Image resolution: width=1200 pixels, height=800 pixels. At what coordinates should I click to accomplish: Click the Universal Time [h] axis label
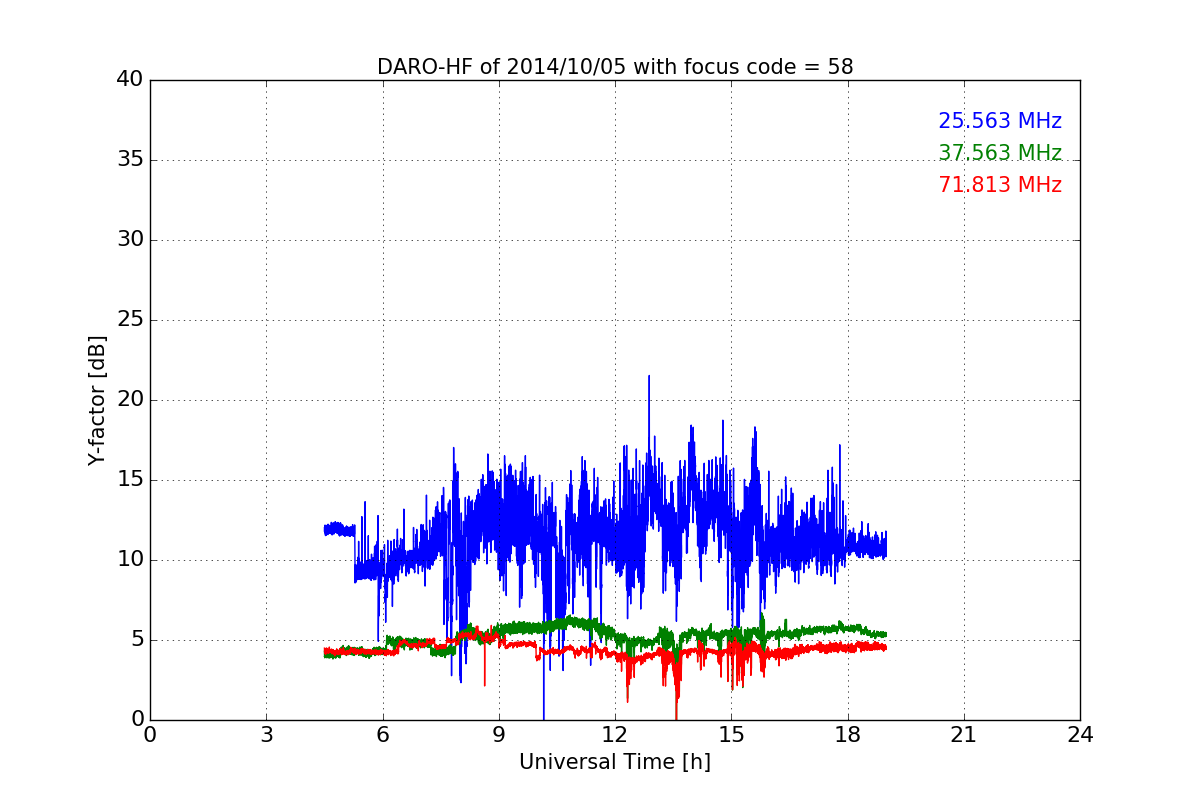point(615,762)
